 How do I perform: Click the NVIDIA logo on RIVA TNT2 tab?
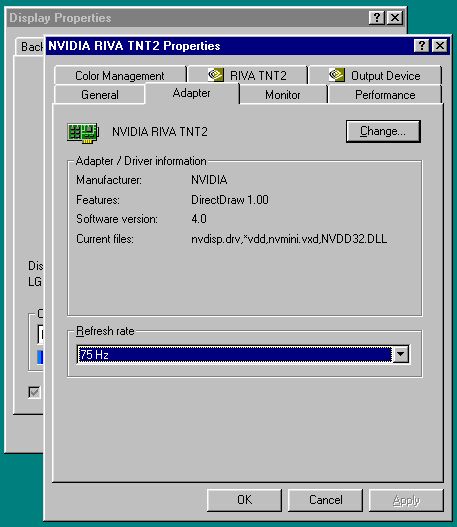[216, 74]
